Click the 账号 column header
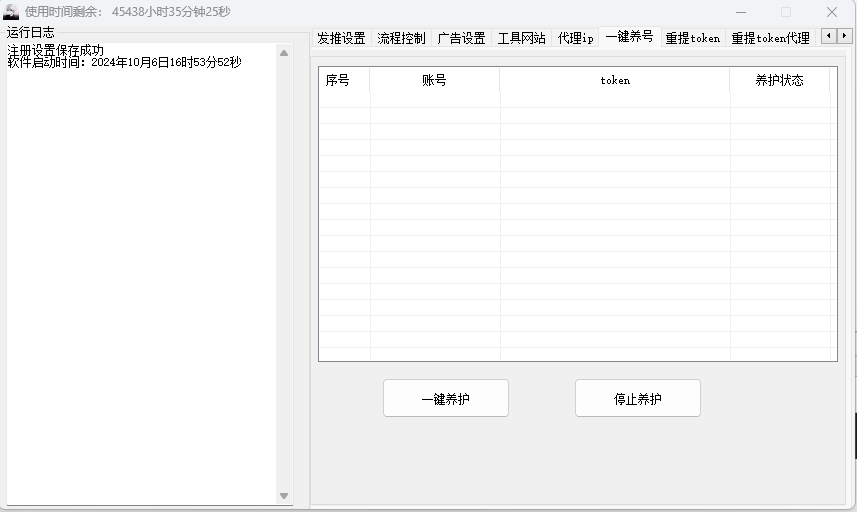Screen dimensions: 857x512 click(x=434, y=80)
